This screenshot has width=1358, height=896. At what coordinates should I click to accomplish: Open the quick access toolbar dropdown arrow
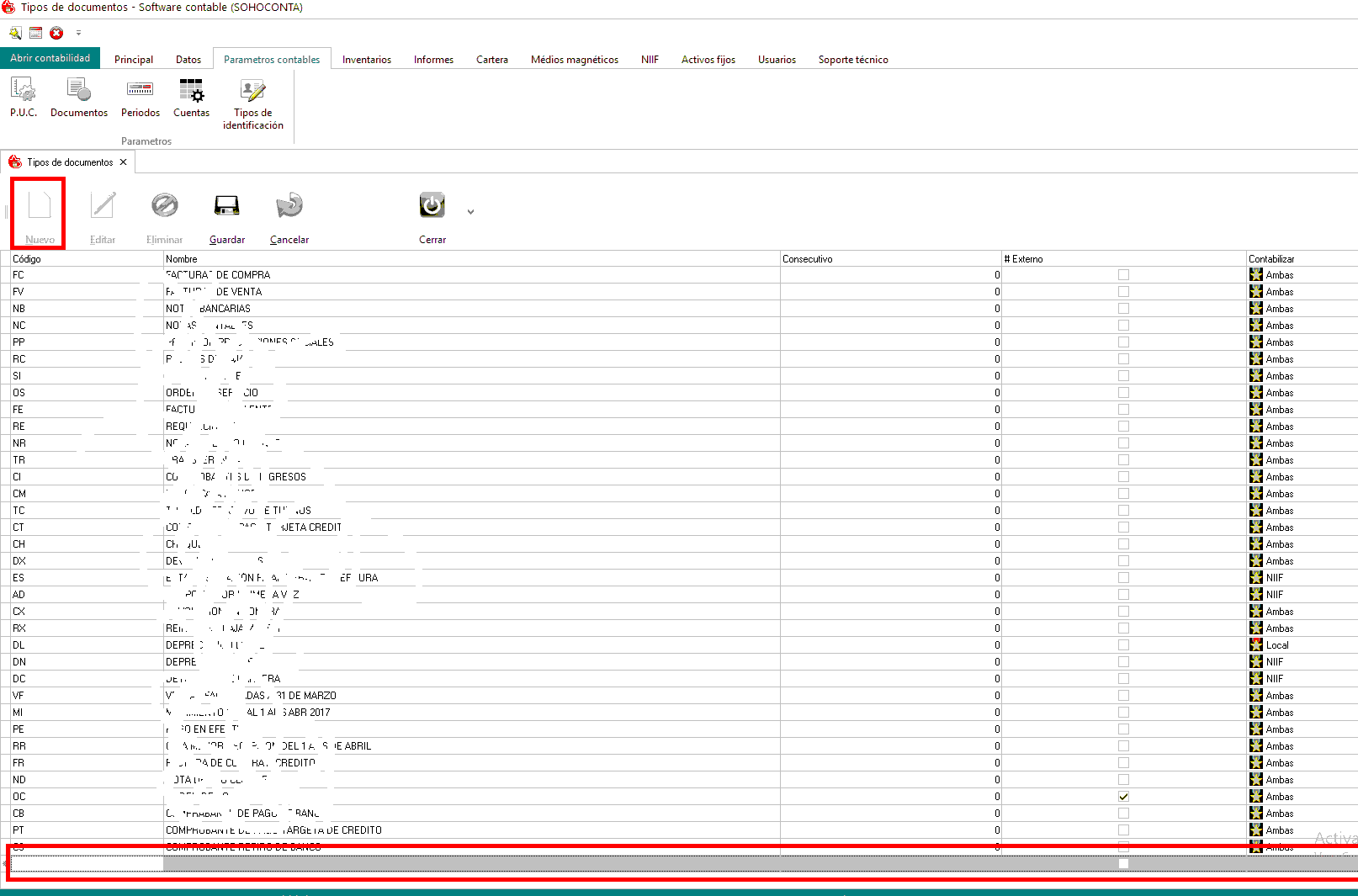78,34
